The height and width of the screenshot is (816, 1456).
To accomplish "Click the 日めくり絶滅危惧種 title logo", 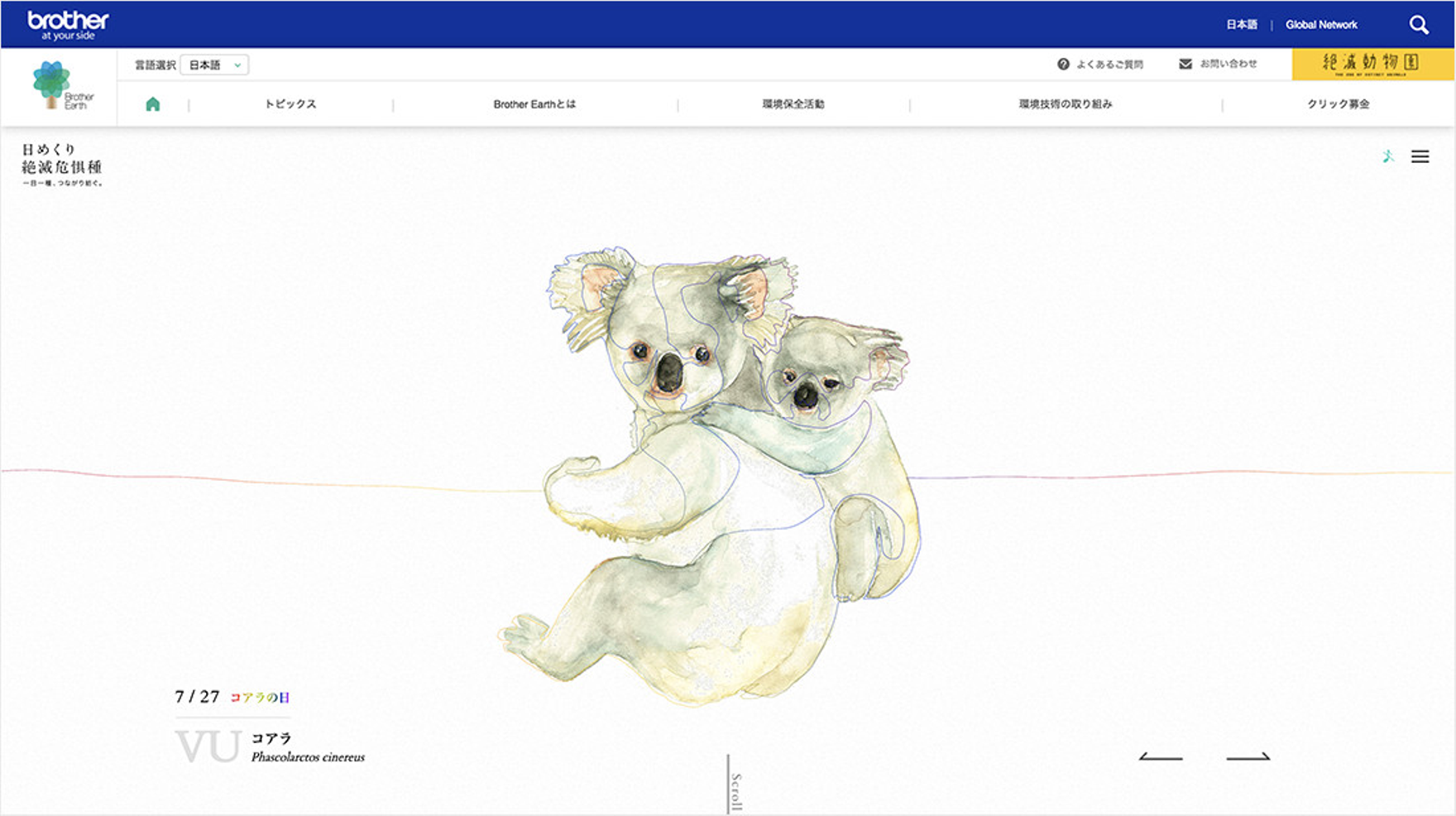I will [63, 164].
